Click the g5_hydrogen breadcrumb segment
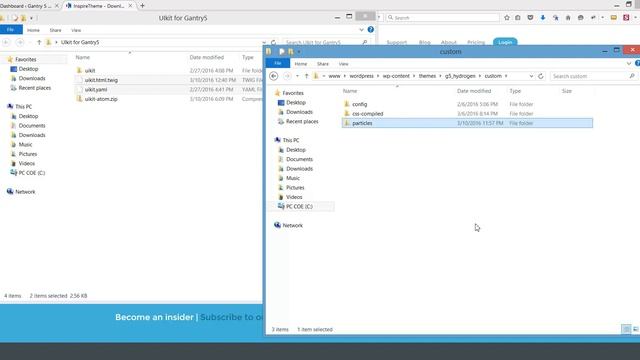The width and height of the screenshot is (640, 360). (x=460, y=76)
